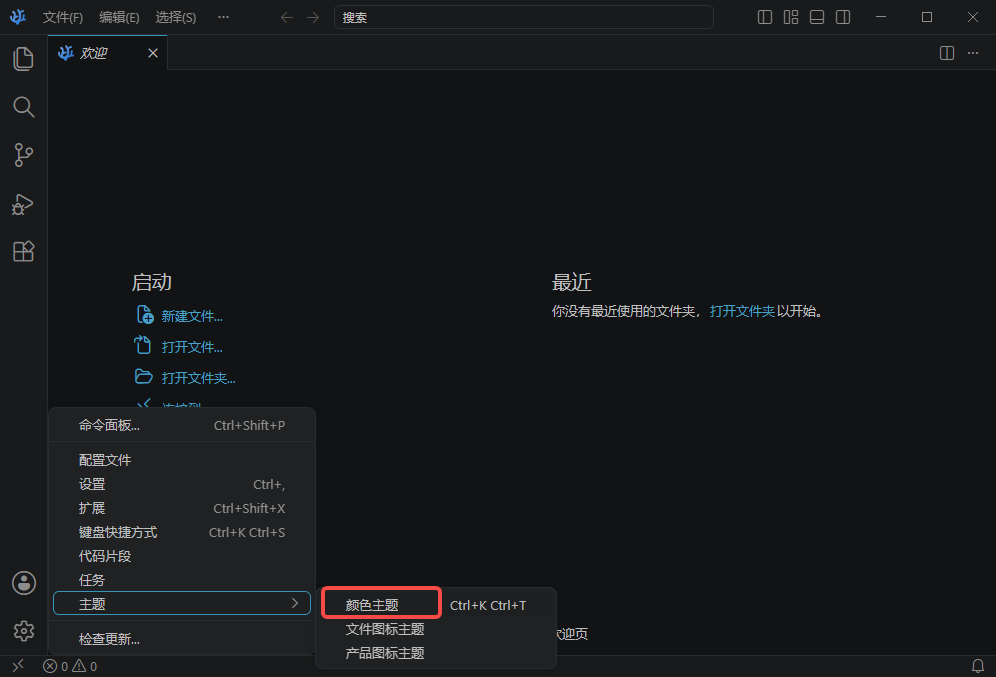Open the 选择(S) menu

(176, 17)
